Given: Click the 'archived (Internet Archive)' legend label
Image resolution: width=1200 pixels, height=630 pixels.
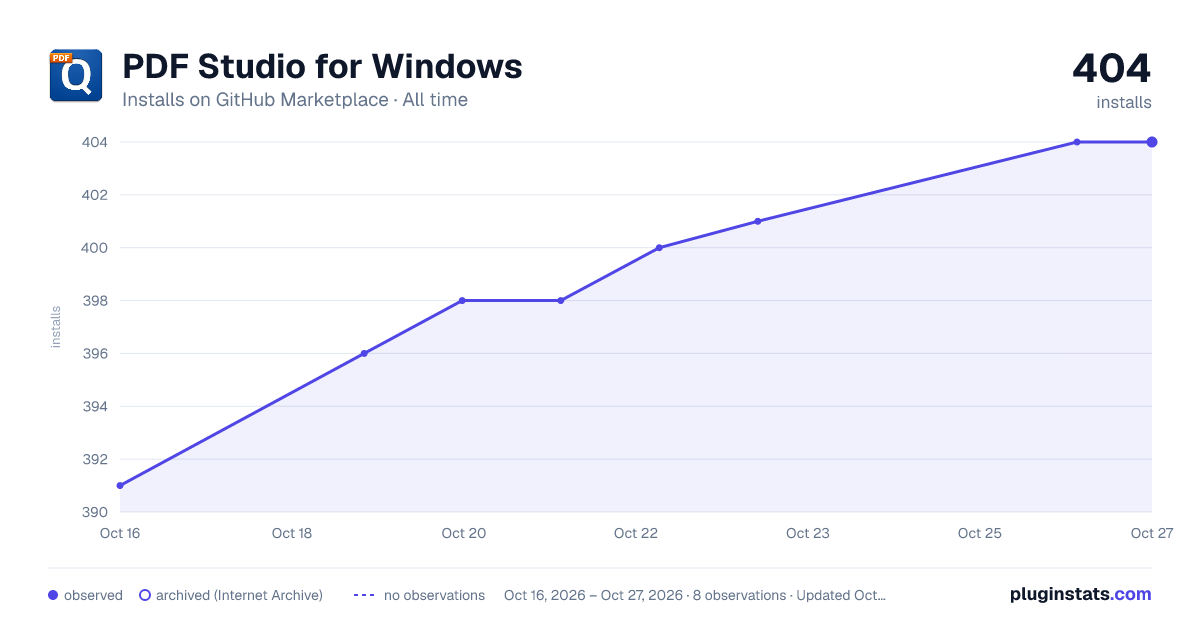Looking at the screenshot, I should [x=239, y=595].
